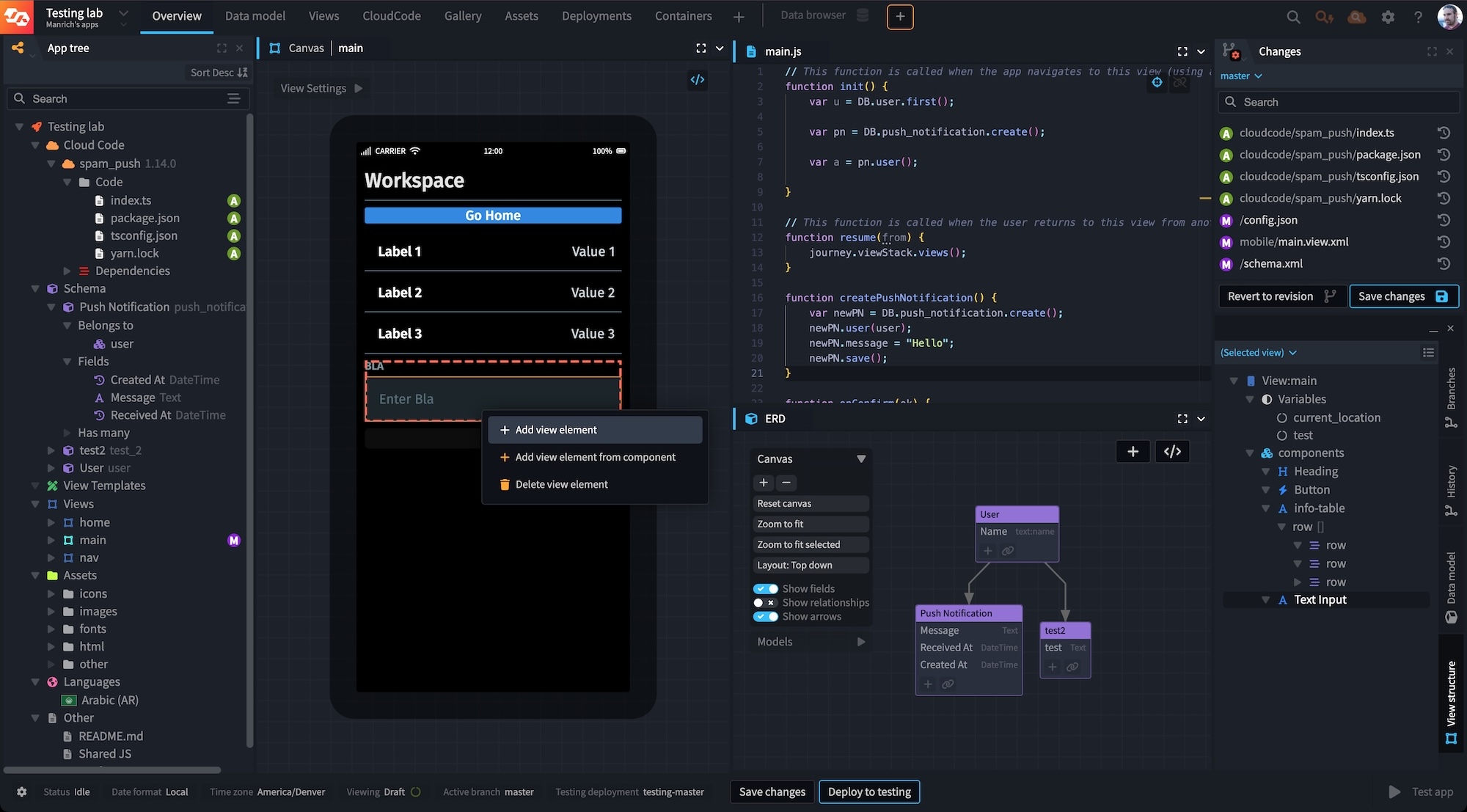
Task: Open the (Selected view) dropdown
Action: (x=1259, y=353)
